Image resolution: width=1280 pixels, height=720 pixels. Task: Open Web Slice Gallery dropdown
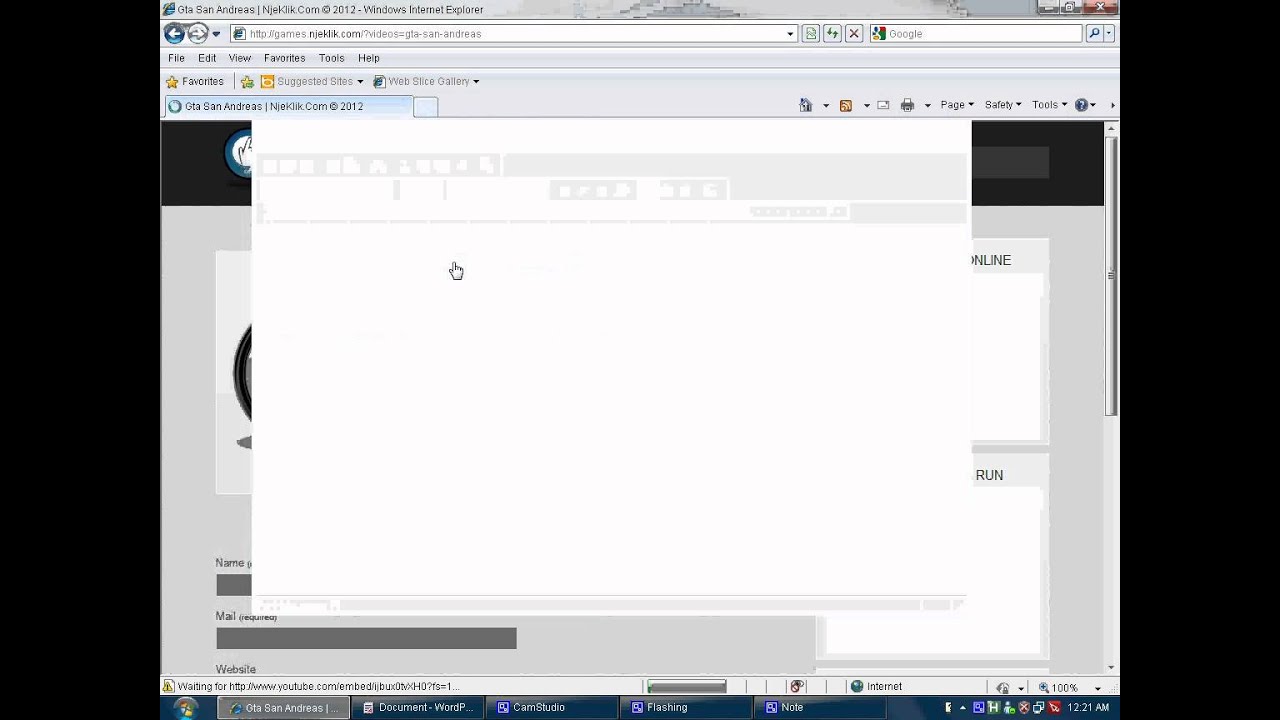[426, 82]
